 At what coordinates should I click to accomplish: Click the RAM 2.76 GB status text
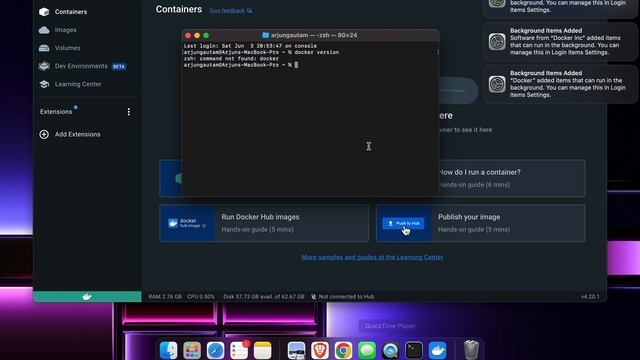coord(165,297)
